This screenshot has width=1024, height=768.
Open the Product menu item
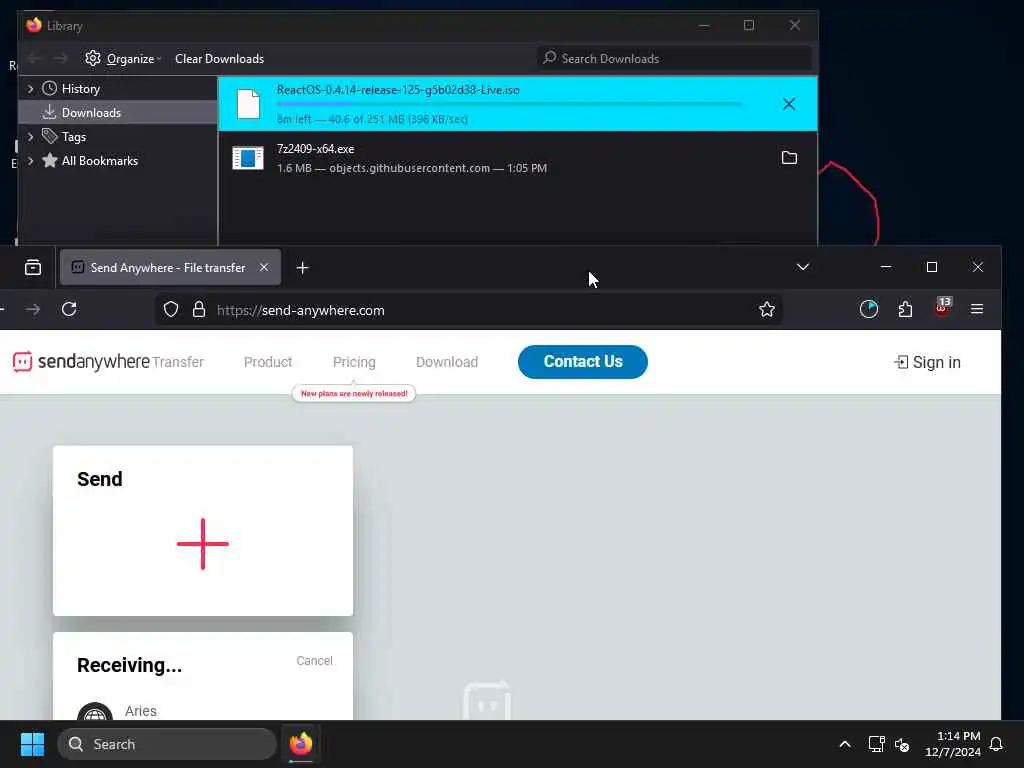tap(268, 362)
